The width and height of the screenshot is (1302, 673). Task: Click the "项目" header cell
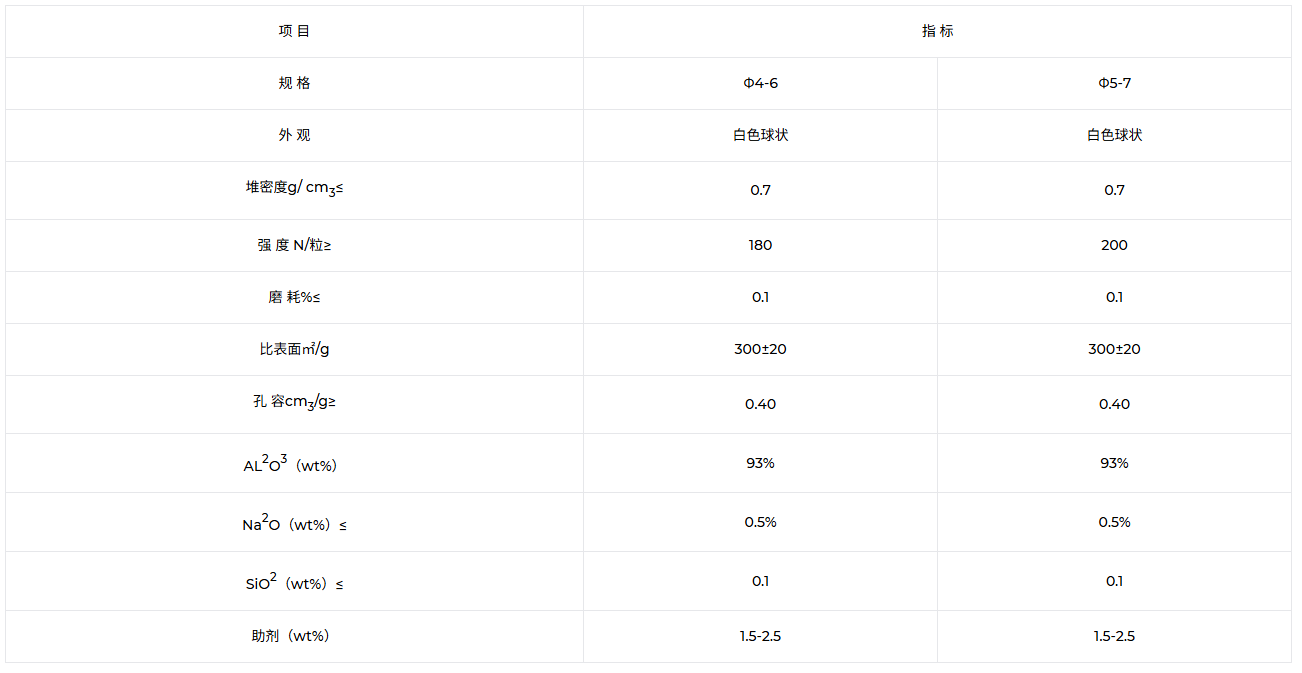pos(295,31)
